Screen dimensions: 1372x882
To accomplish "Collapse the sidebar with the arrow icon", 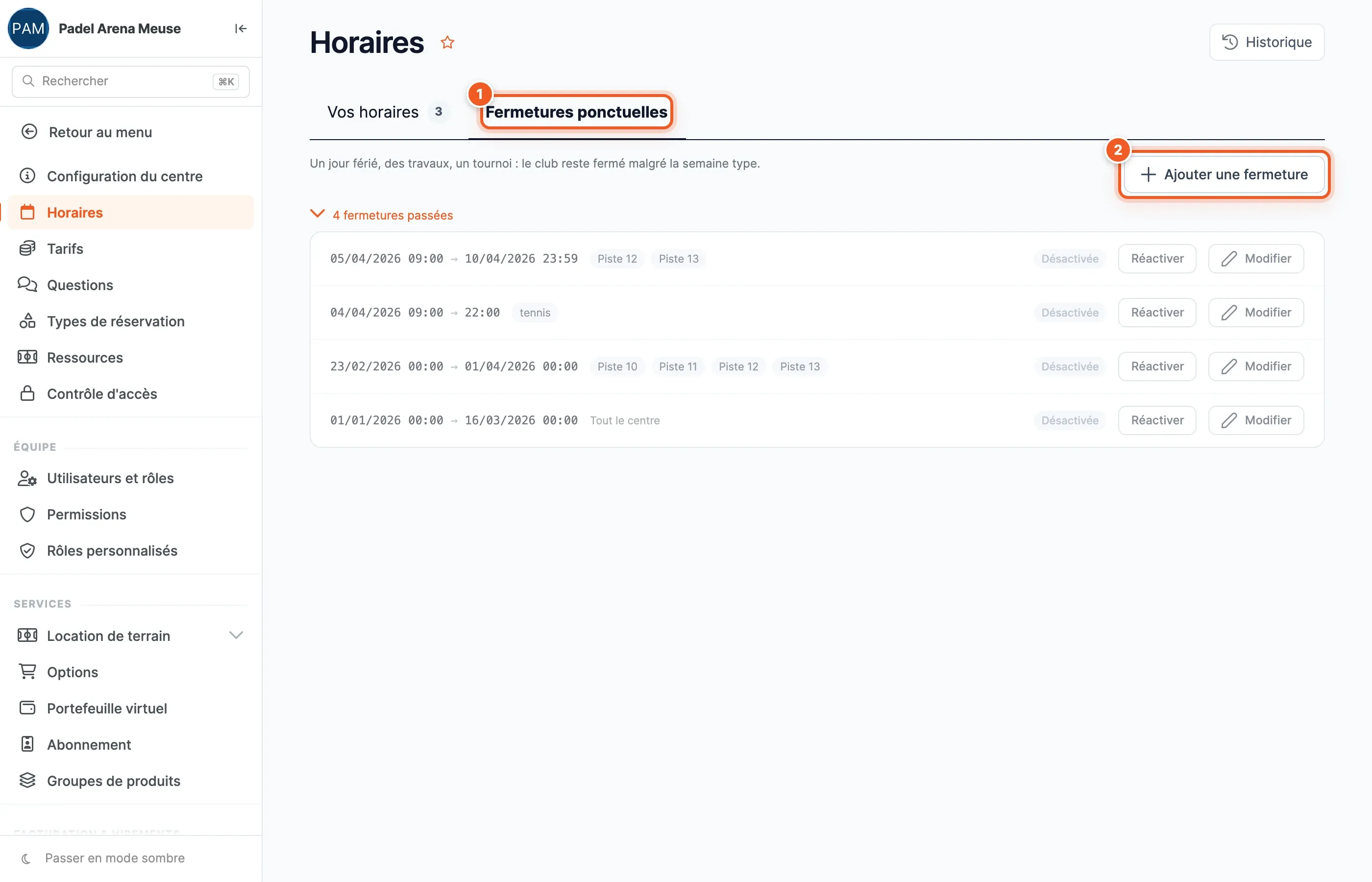I will (x=241, y=28).
